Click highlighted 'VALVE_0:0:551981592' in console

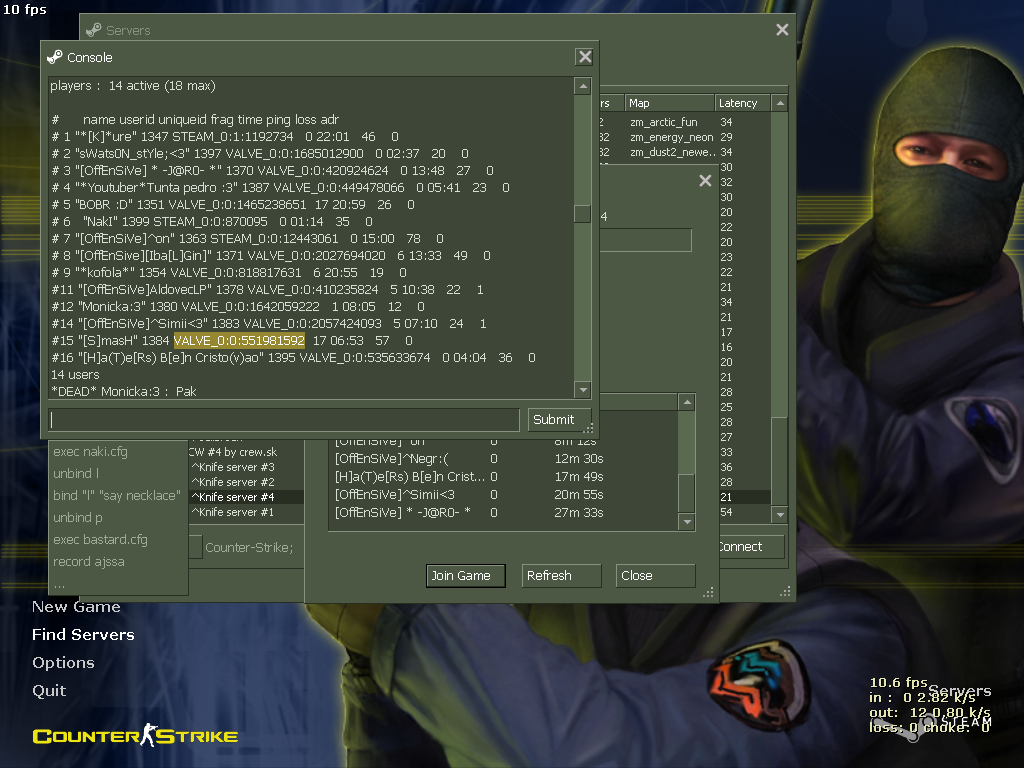(239, 340)
